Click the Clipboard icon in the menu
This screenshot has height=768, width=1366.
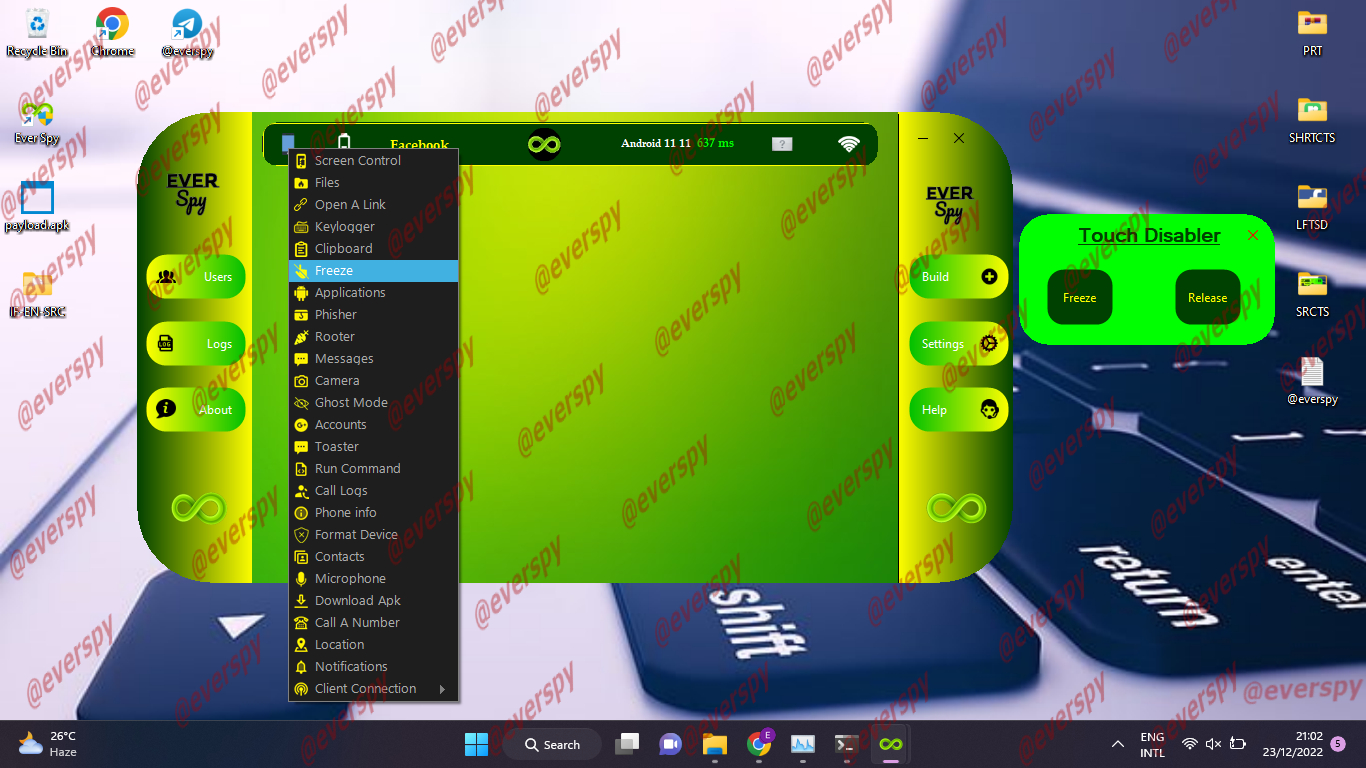[x=301, y=249]
